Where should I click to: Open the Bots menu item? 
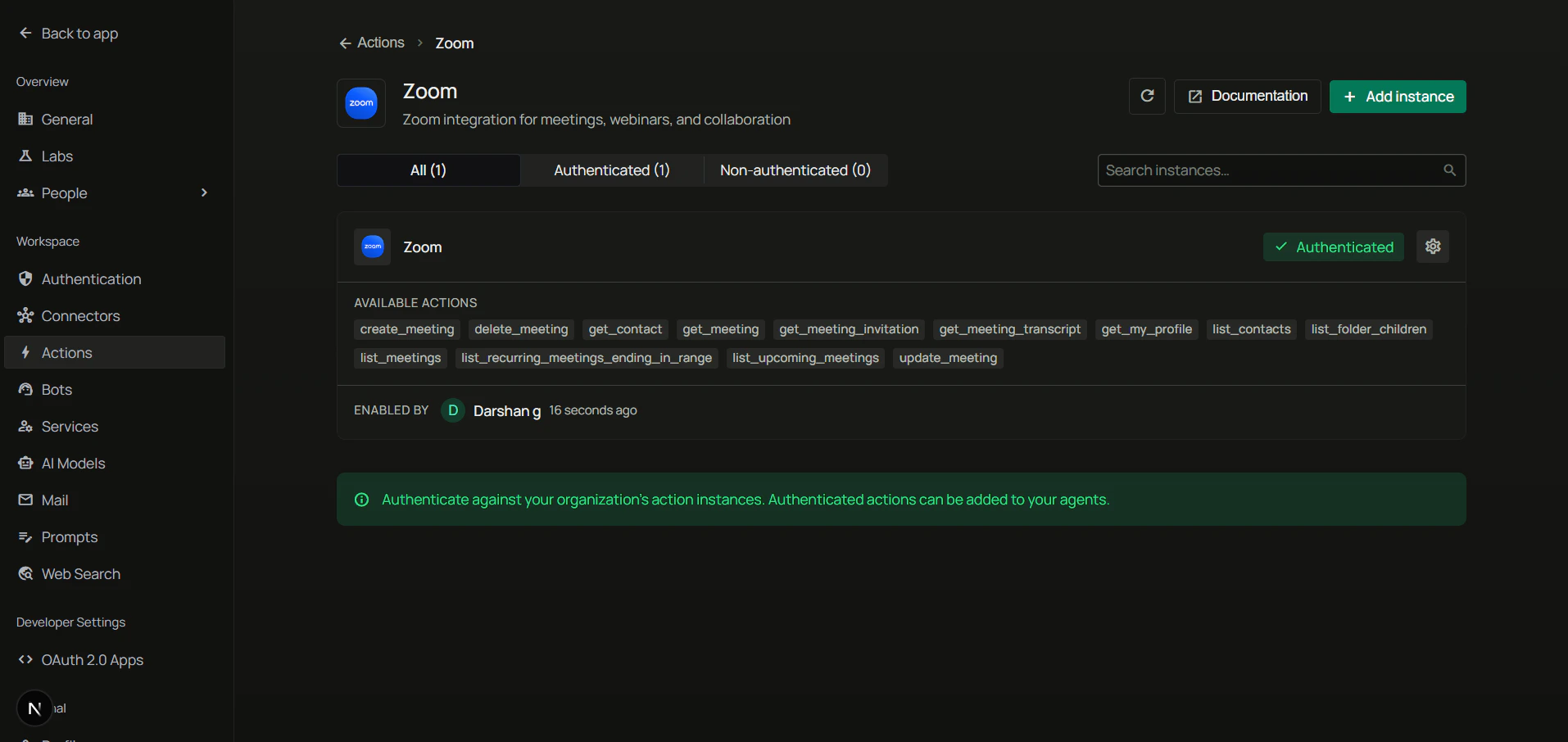coord(115,389)
